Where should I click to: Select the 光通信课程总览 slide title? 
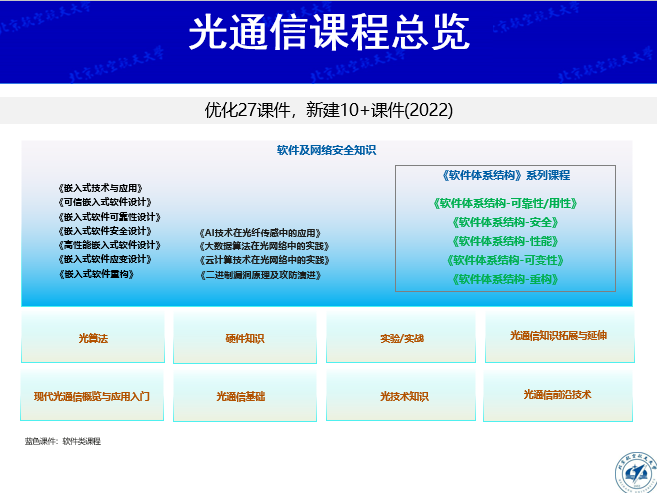coord(328,34)
